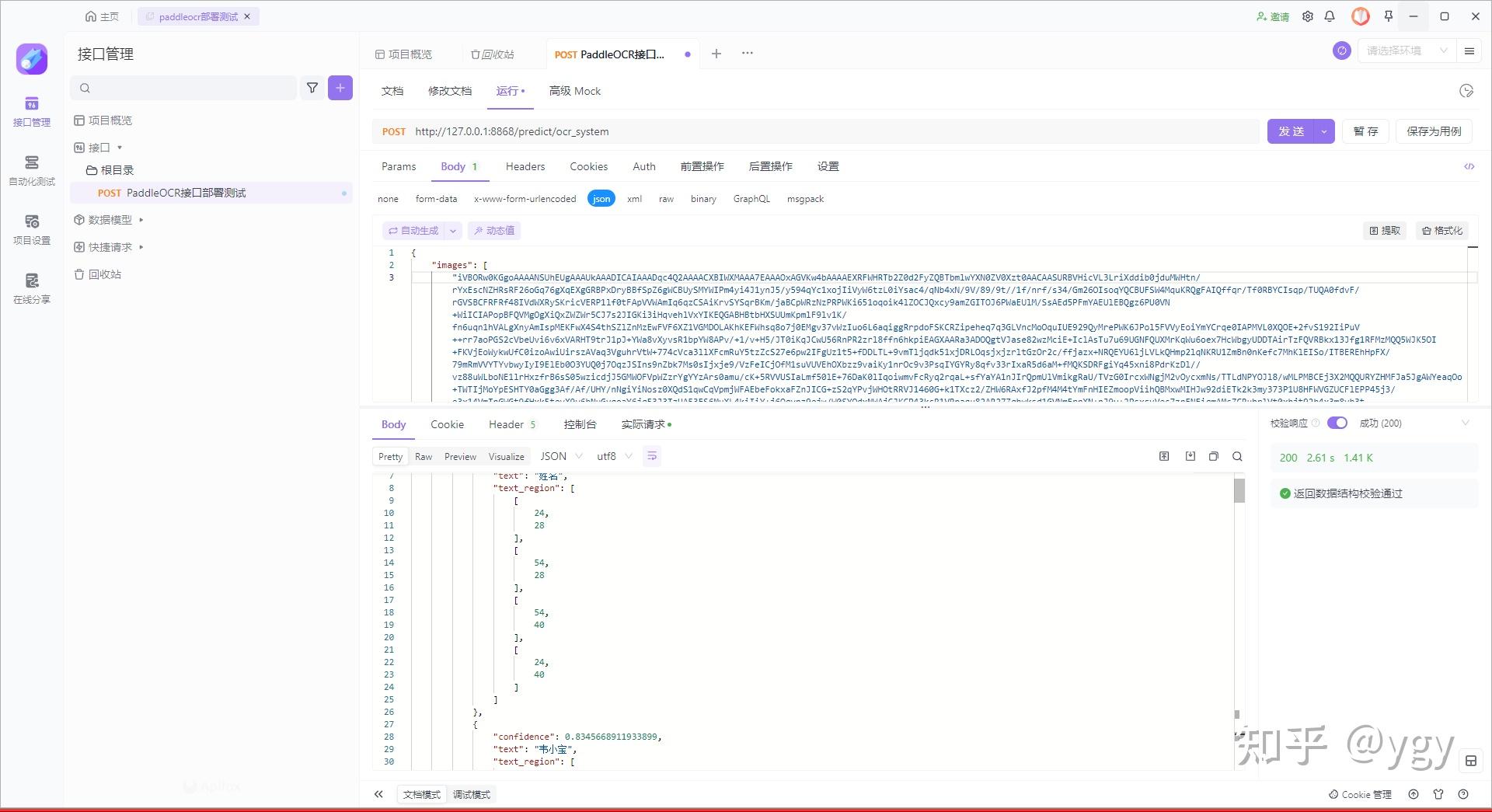Viewport: 1492px width, 812px height.
Task: Click the 暂存 button
Action: [1365, 131]
